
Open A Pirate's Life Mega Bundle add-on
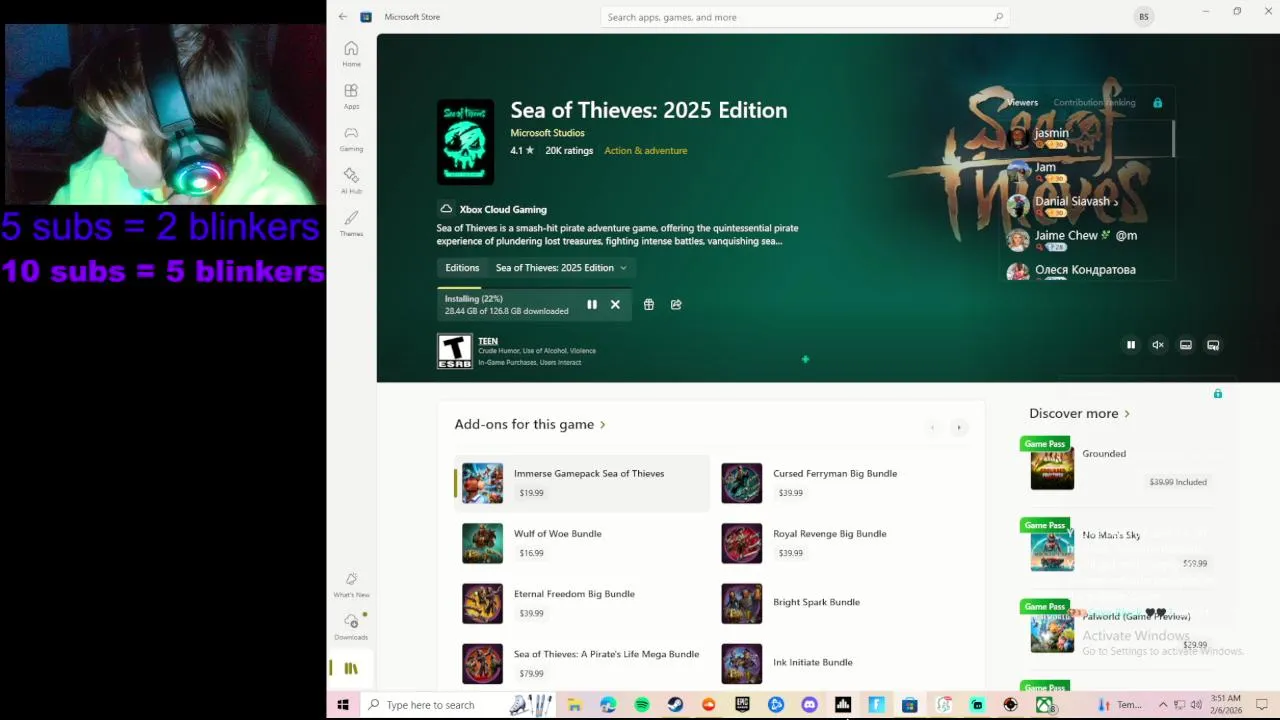point(582,663)
